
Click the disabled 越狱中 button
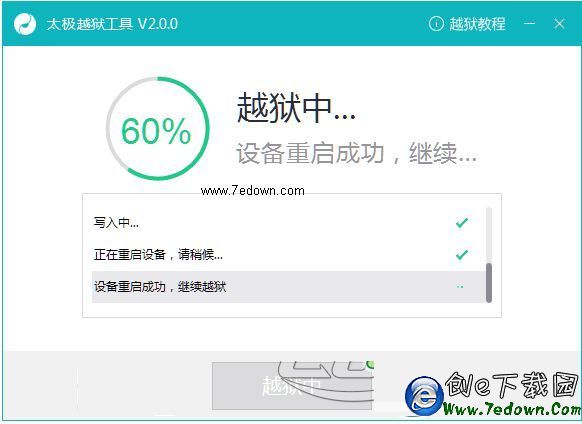click(x=292, y=386)
